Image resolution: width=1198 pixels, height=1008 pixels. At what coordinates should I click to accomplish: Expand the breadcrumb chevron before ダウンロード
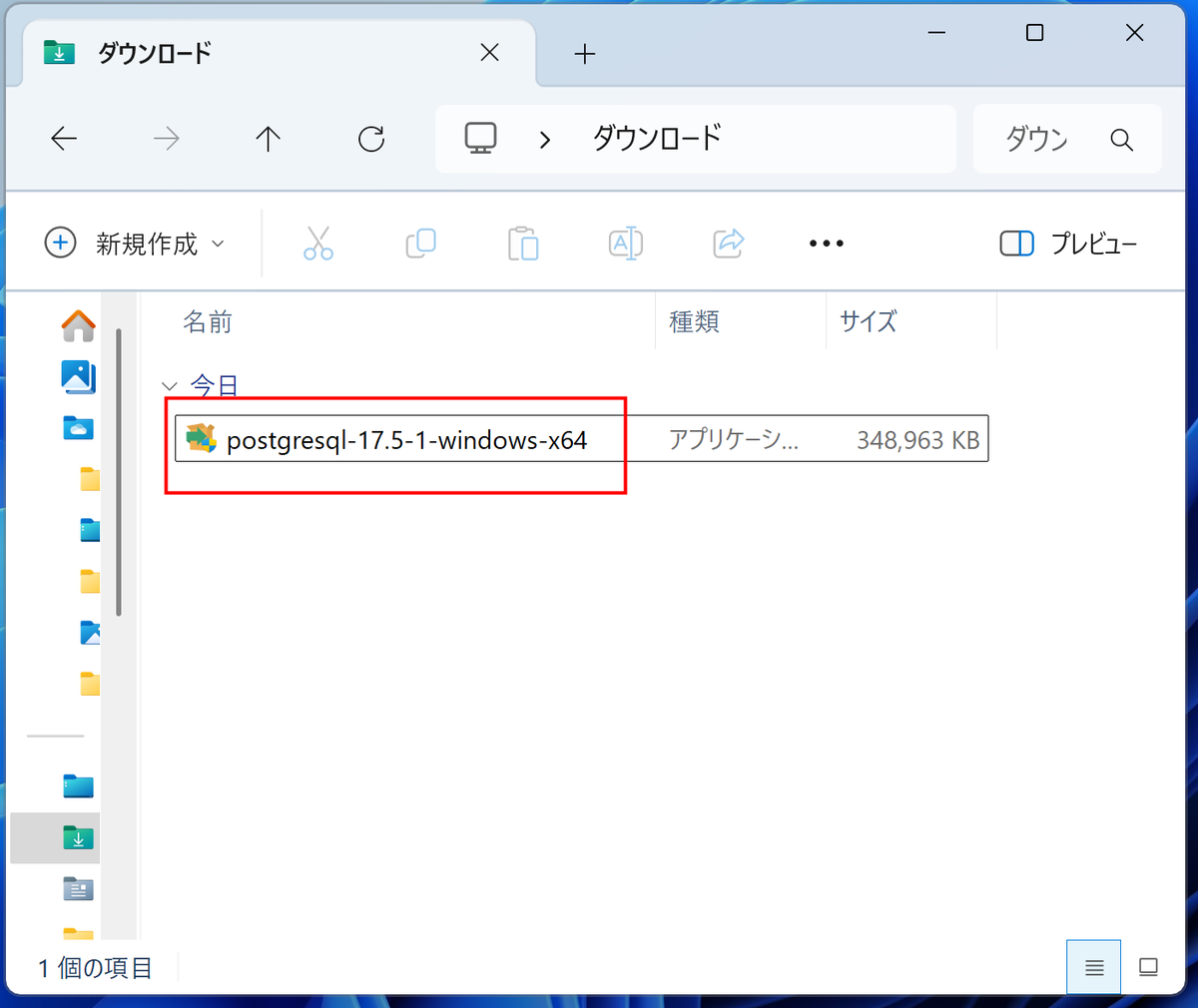(545, 140)
